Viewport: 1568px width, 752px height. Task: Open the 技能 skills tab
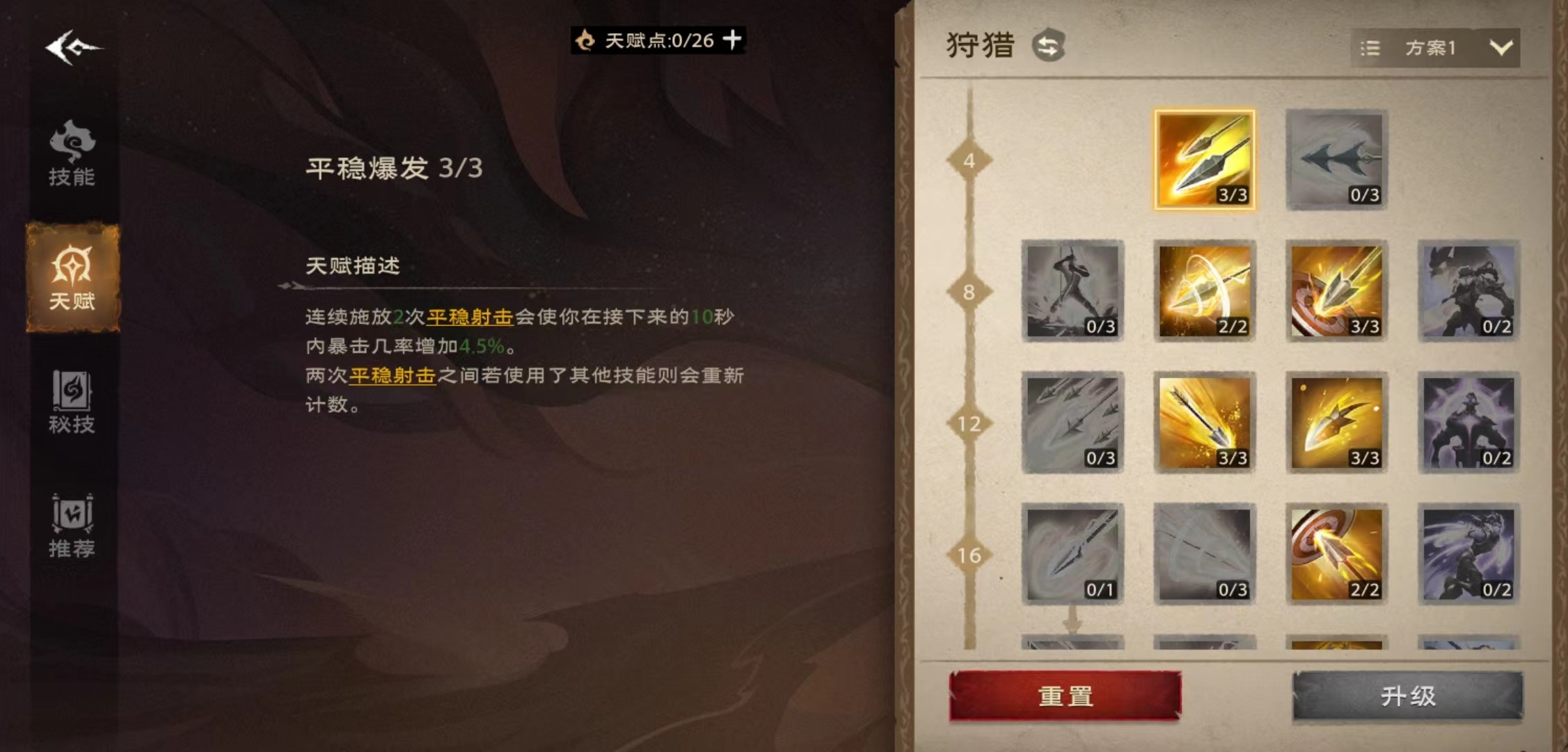pos(72,153)
